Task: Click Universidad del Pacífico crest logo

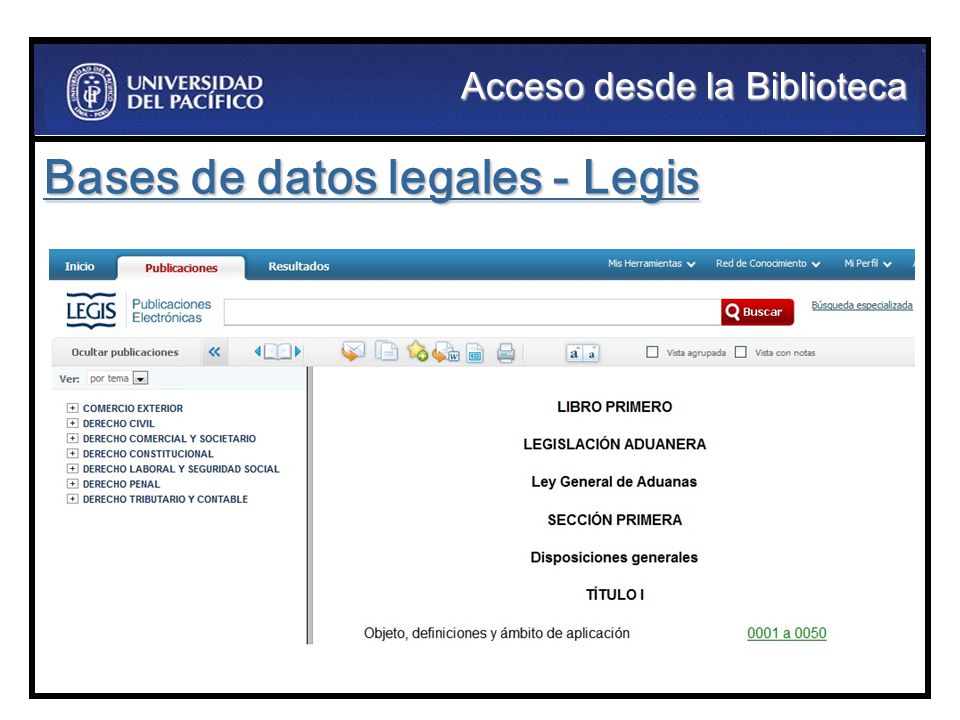Action: [91, 92]
